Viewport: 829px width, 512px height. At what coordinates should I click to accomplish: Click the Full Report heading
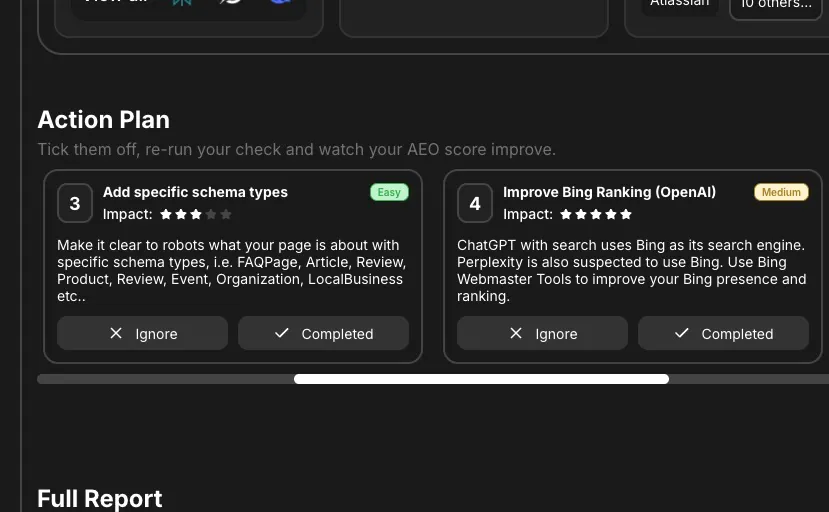(100, 498)
